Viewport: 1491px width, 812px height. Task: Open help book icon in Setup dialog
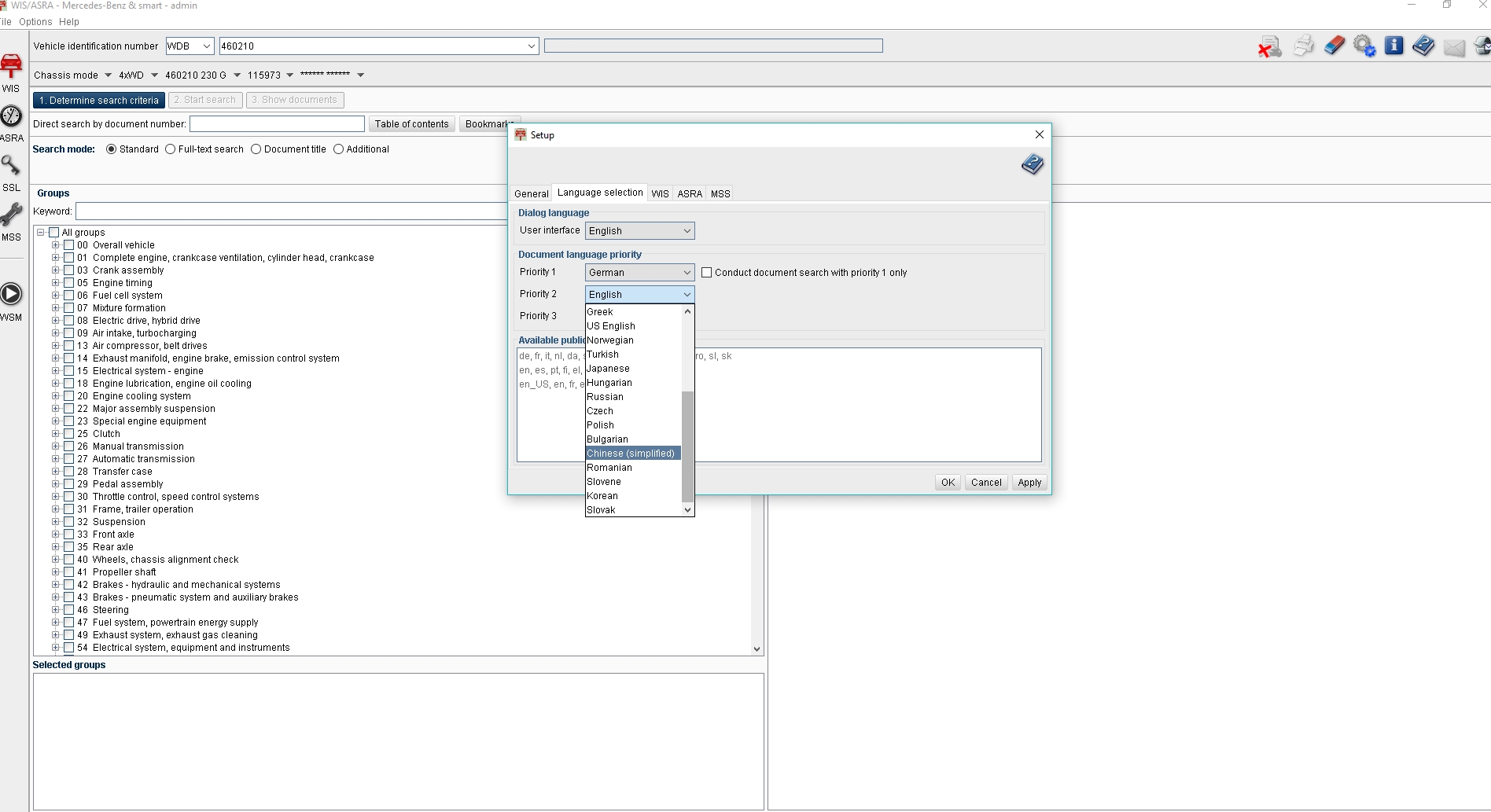1032,164
